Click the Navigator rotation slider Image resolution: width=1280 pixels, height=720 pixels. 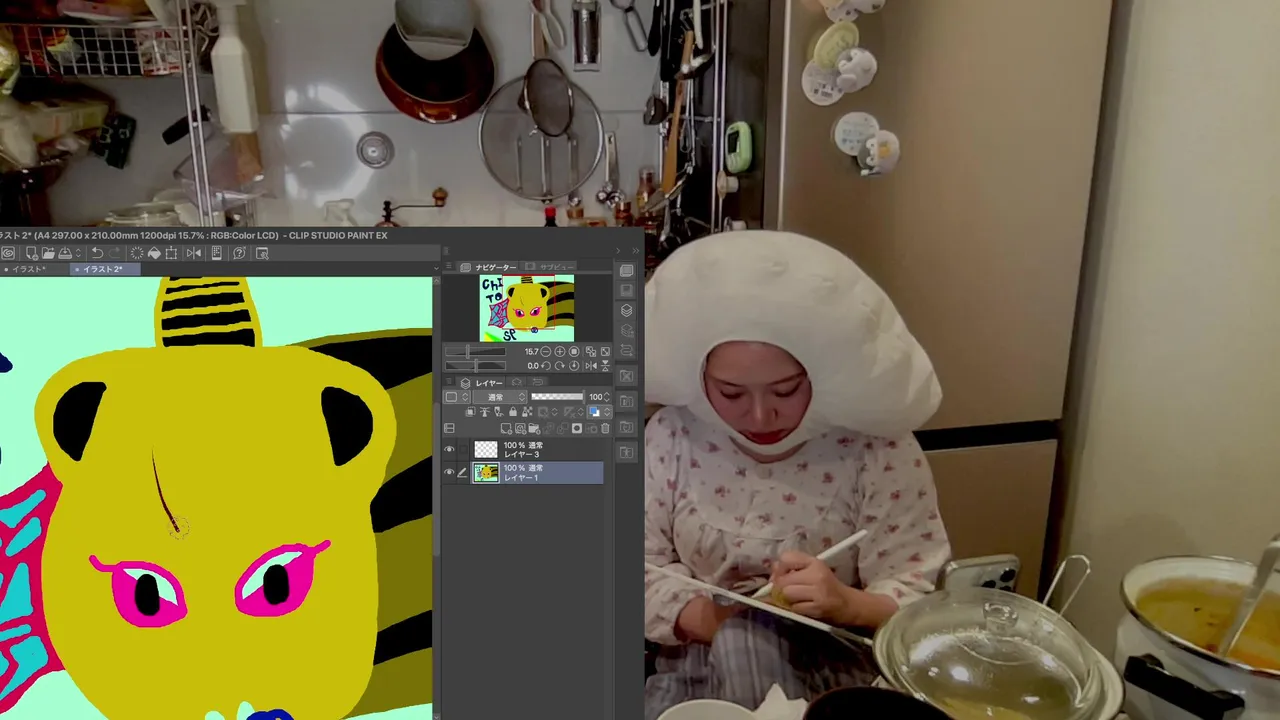click(476, 366)
